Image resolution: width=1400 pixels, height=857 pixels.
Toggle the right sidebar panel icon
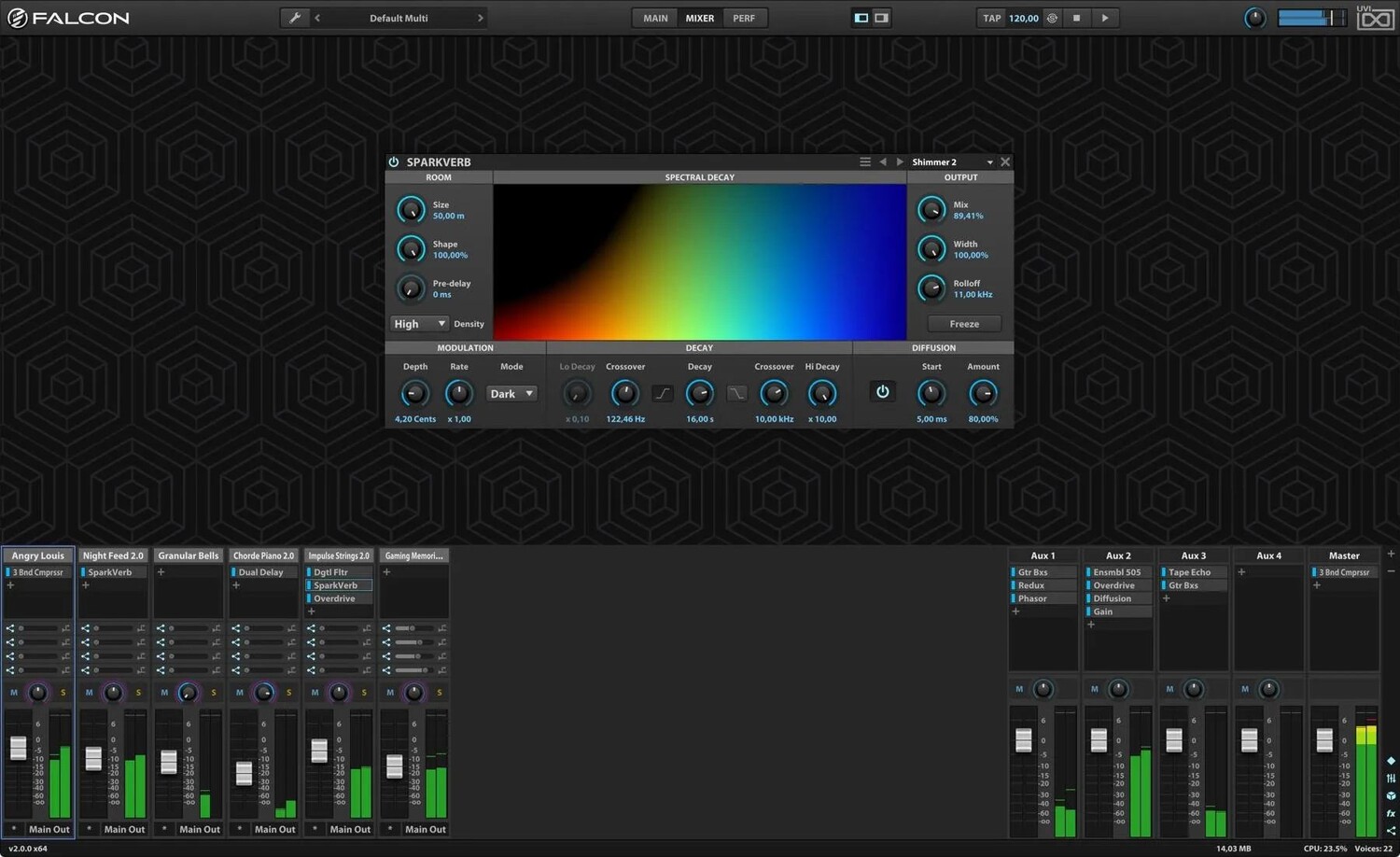coord(881,18)
